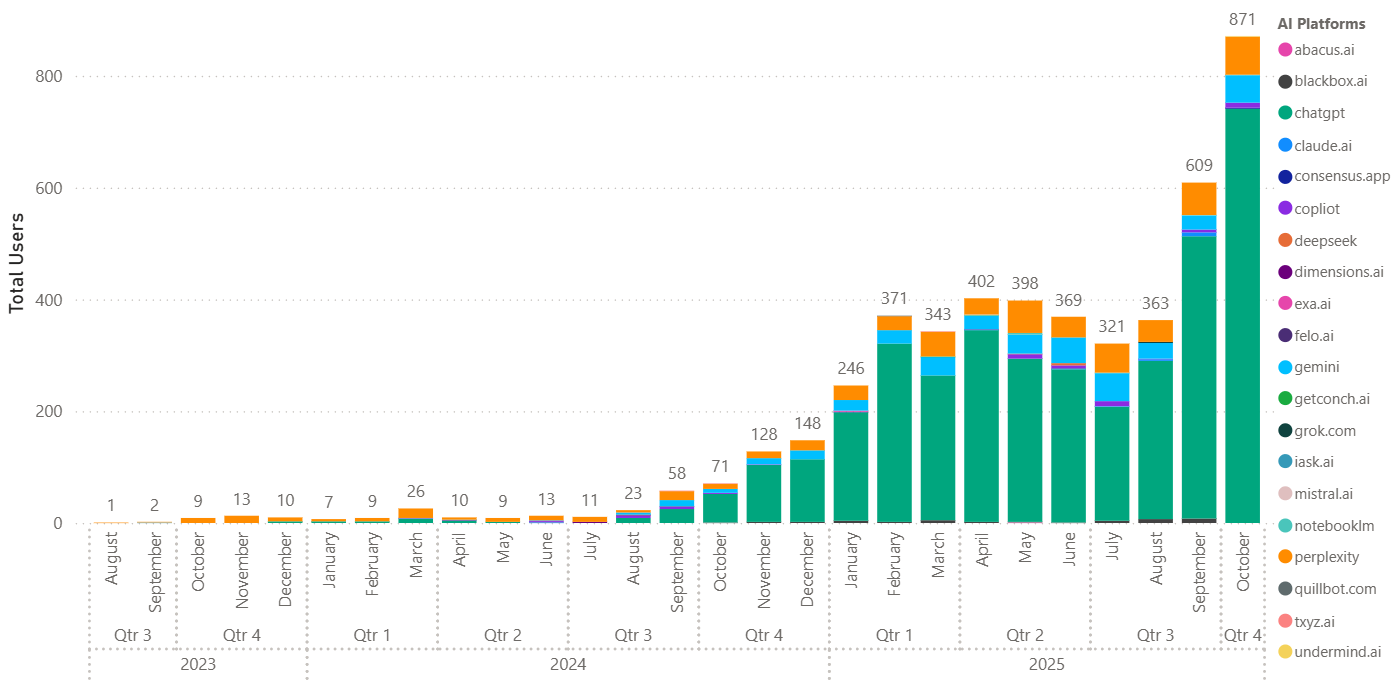Click the purple copliot legend dot
This screenshot has height=693, width=1391.
[x=1285, y=208]
